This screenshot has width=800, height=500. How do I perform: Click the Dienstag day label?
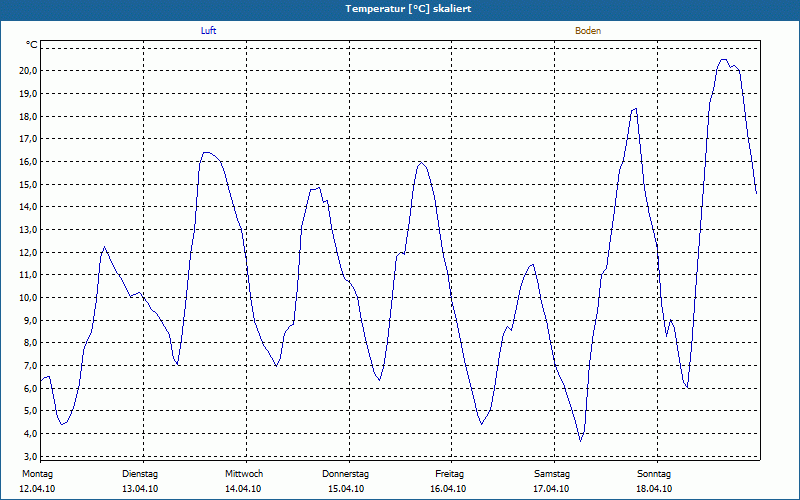[x=140, y=474]
